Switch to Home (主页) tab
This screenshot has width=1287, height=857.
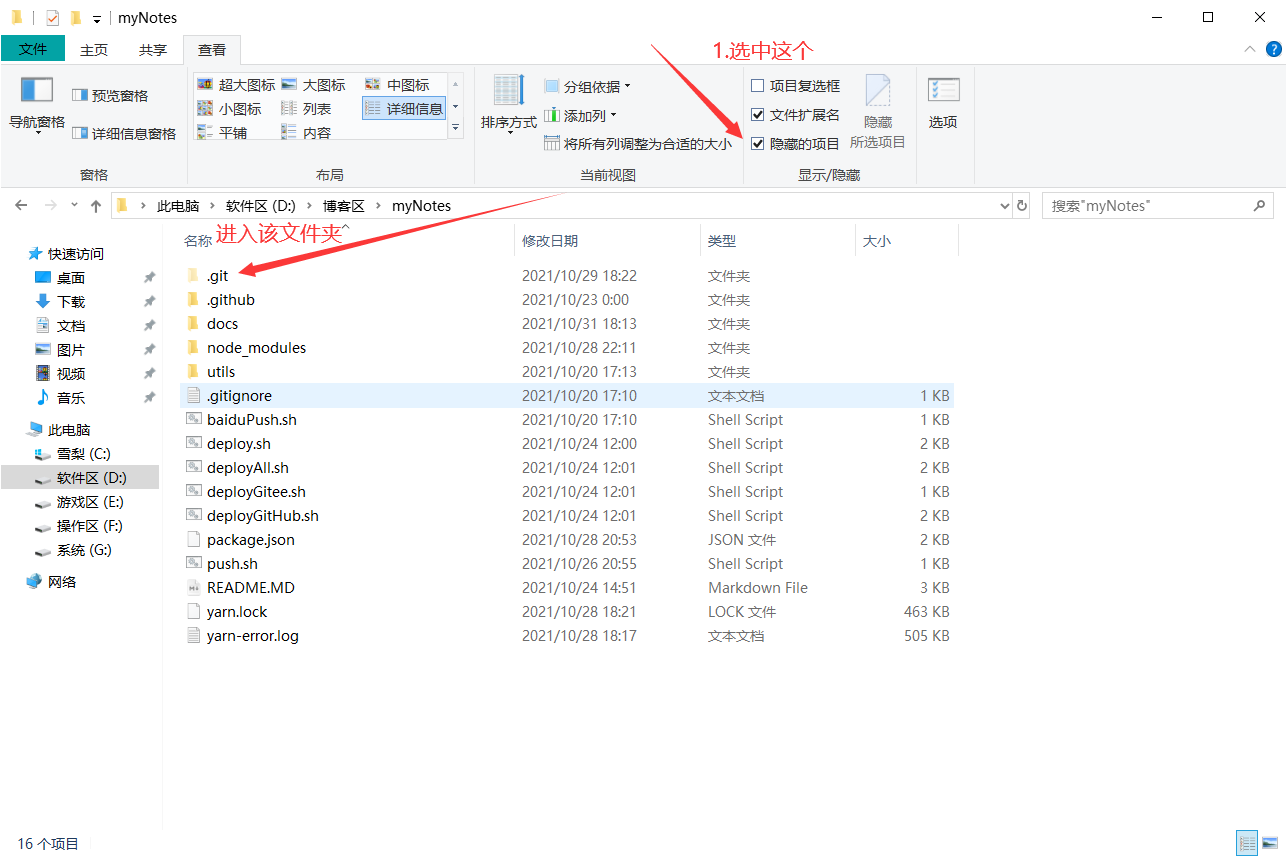click(94, 49)
